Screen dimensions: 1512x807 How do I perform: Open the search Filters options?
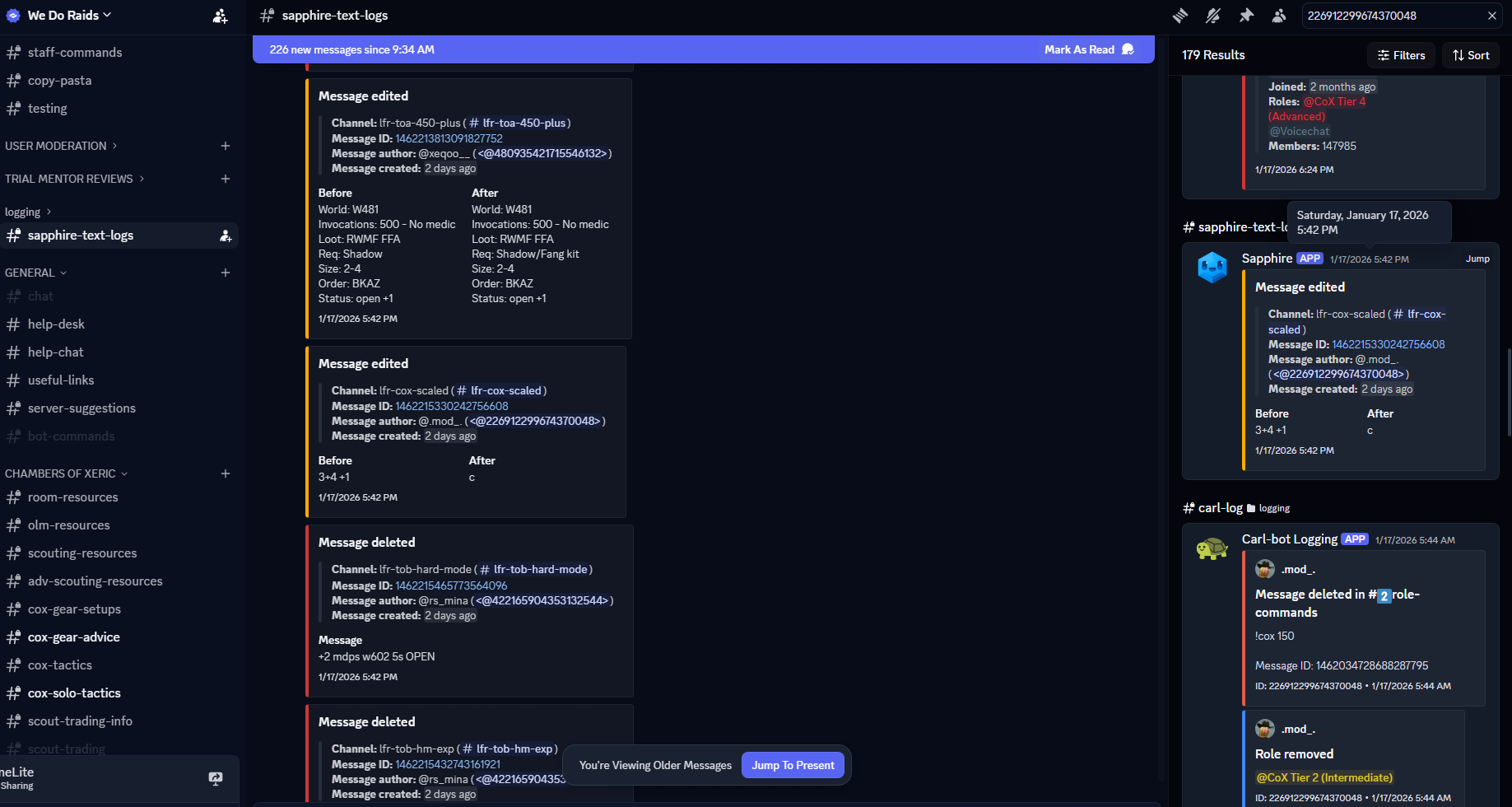(x=1401, y=55)
